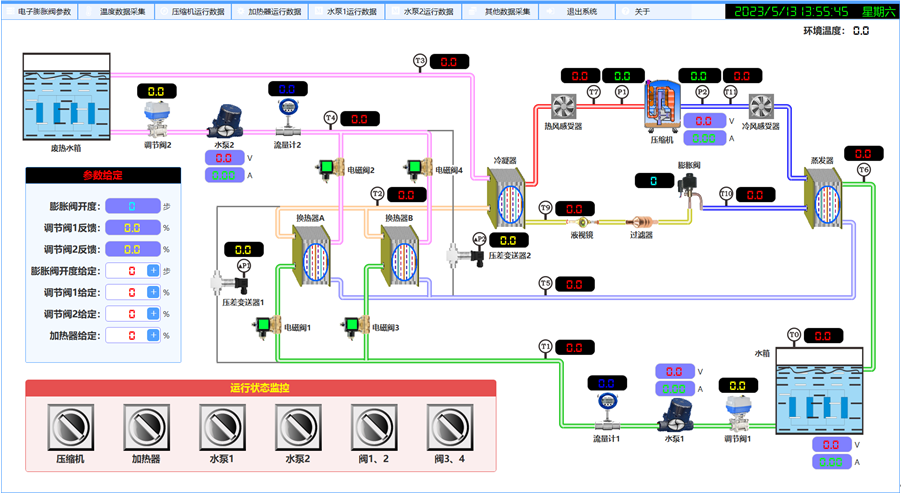Viewport: 901px width, 493px height.
Task: Toggle the 压缩机 run status switch
Action: point(68,428)
